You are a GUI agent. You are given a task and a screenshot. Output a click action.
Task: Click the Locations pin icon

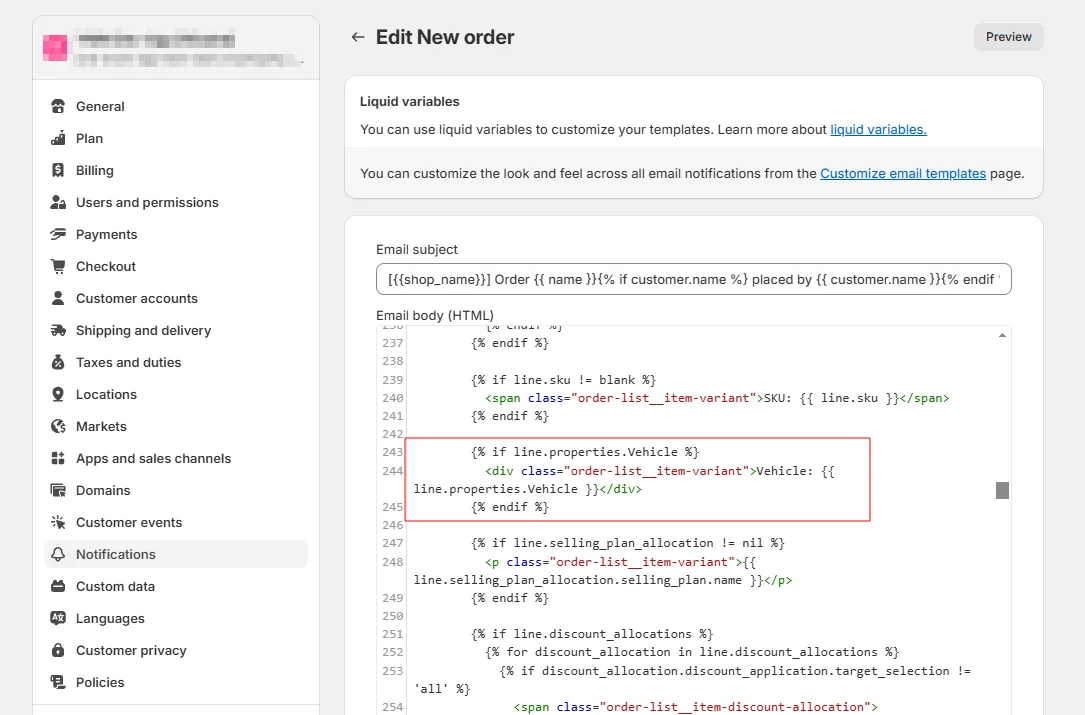click(58, 394)
